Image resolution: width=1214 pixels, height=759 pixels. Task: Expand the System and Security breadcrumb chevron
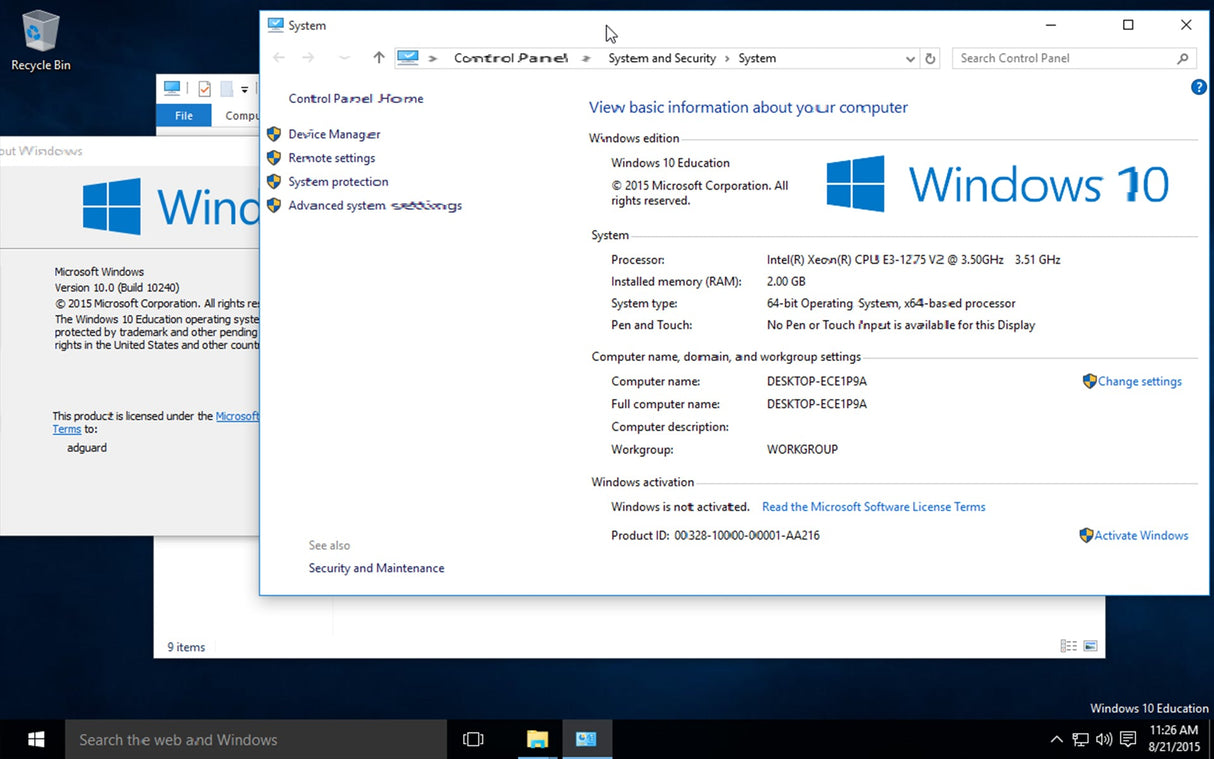pyautogui.click(x=726, y=58)
